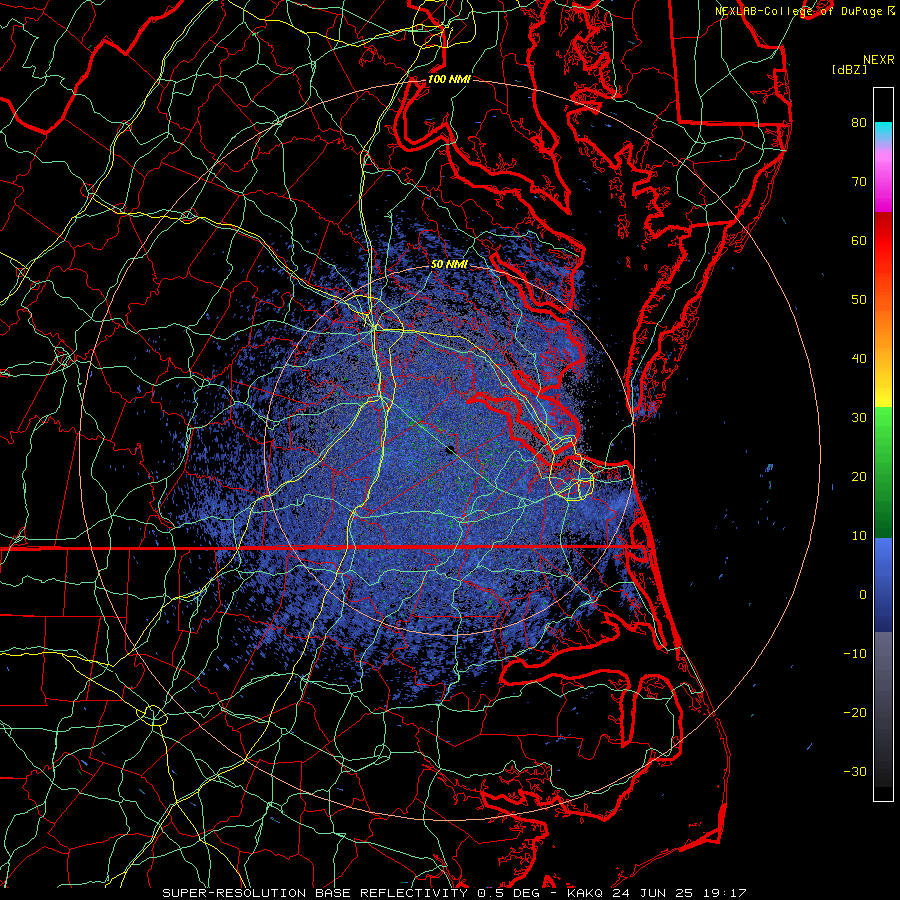Click the 40 value on the dBZ scale
The width and height of the screenshot is (900, 900).
[x=859, y=359]
